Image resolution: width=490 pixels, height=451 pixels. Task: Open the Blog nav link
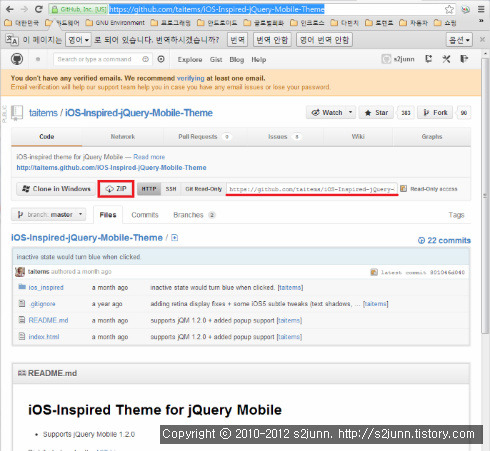point(237,60)
